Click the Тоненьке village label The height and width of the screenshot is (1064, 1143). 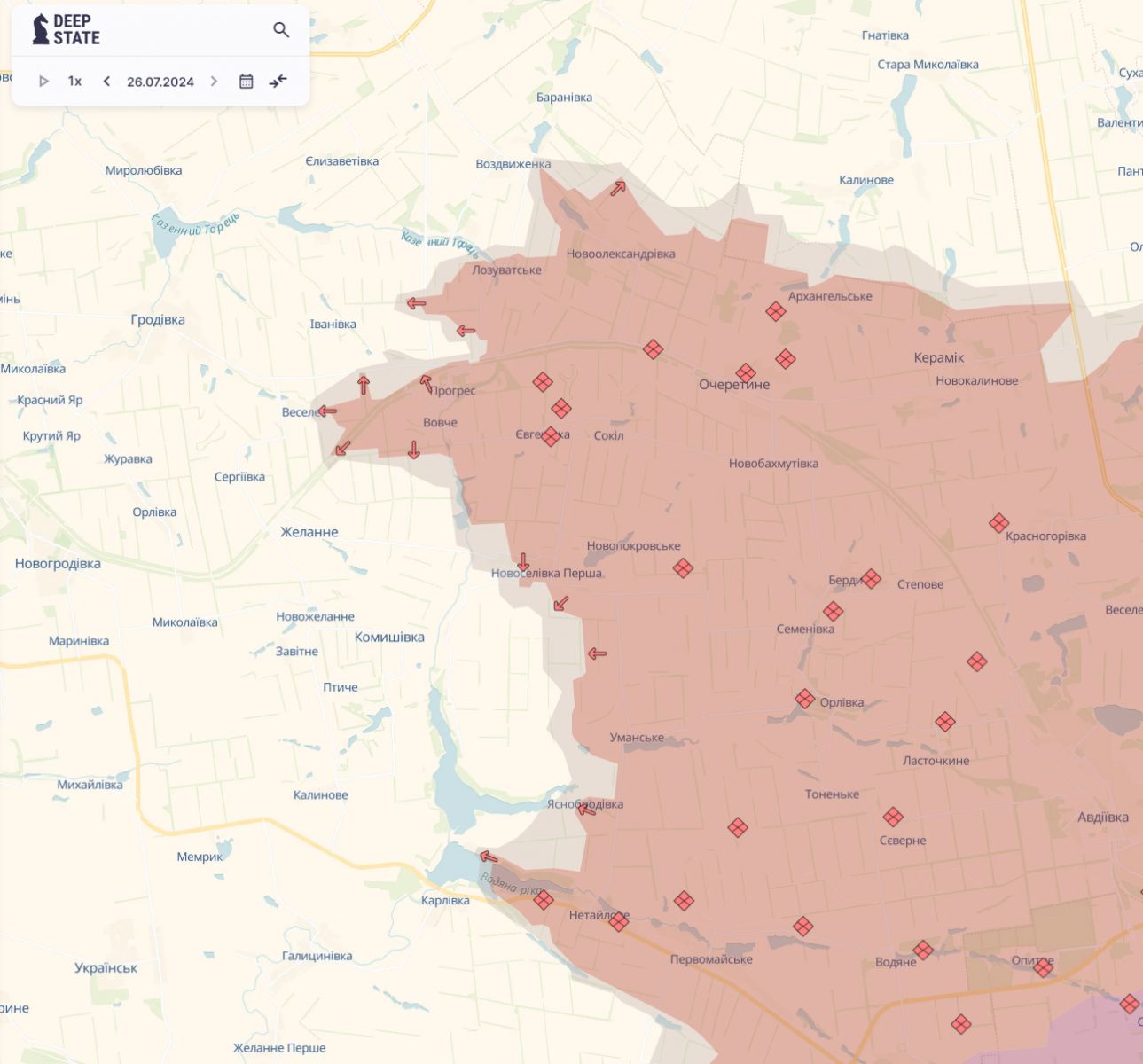click(x=832, y=794)
